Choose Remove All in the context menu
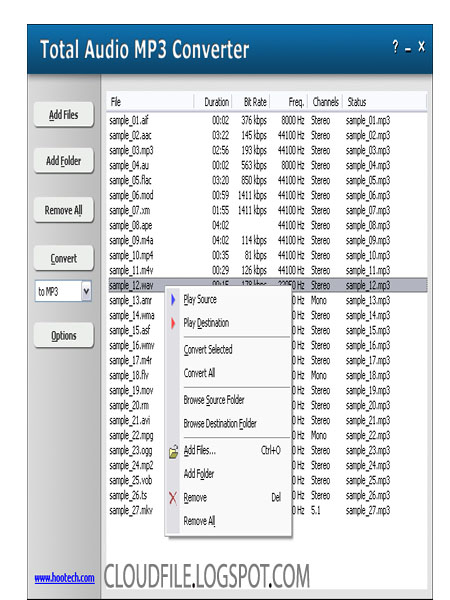This screenshot has height=600, width=450. tap(228, 521)
